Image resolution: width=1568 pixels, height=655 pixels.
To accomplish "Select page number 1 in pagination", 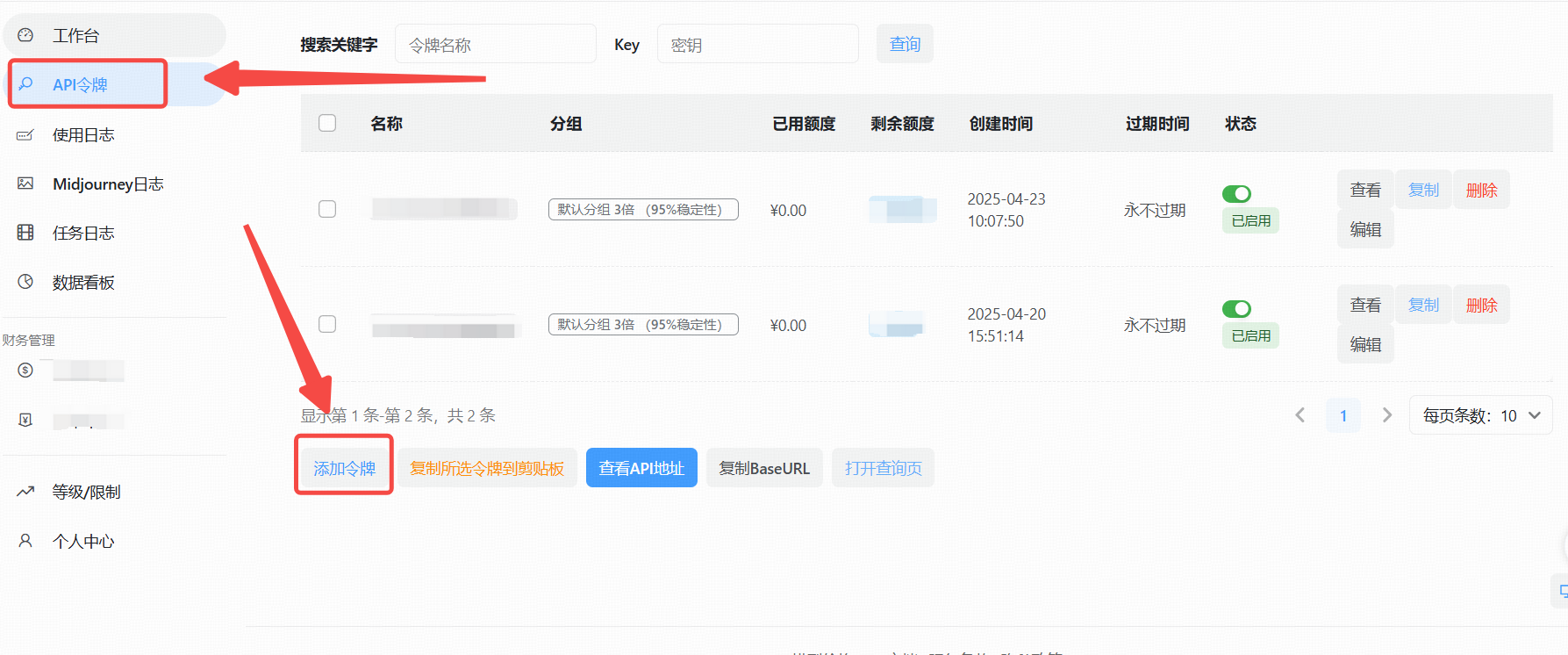I will coord(1343,415).
